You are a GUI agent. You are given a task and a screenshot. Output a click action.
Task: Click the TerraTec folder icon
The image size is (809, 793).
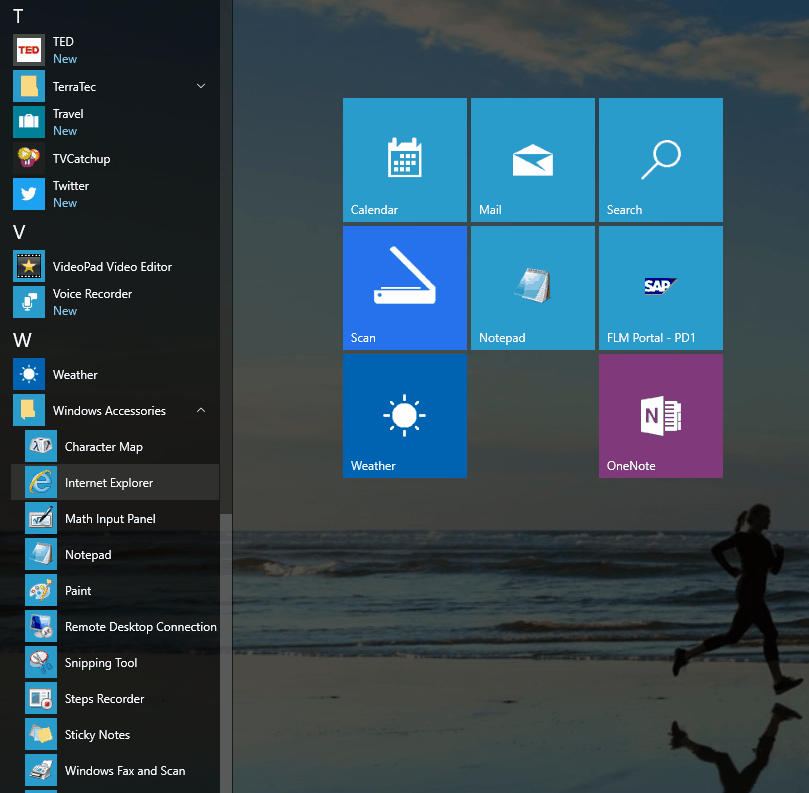pyautogui.click(x=29, y=86)
